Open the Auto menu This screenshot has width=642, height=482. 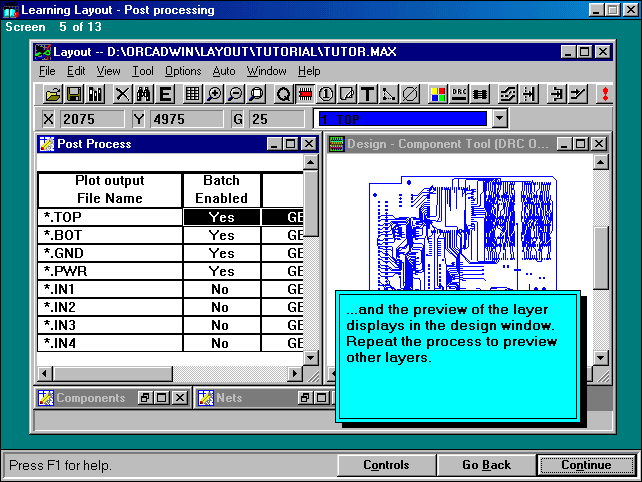tap(224, 71)
